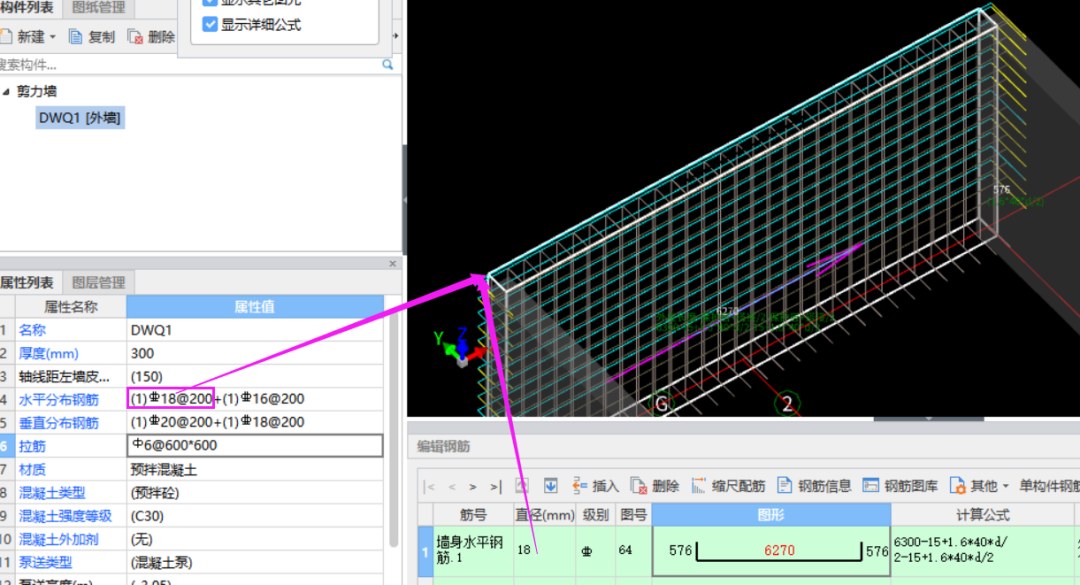This screenshot has width=1080, height=585.
Task: Click 删除 icon in rebar editing toolbar
Action: point(638,486)
